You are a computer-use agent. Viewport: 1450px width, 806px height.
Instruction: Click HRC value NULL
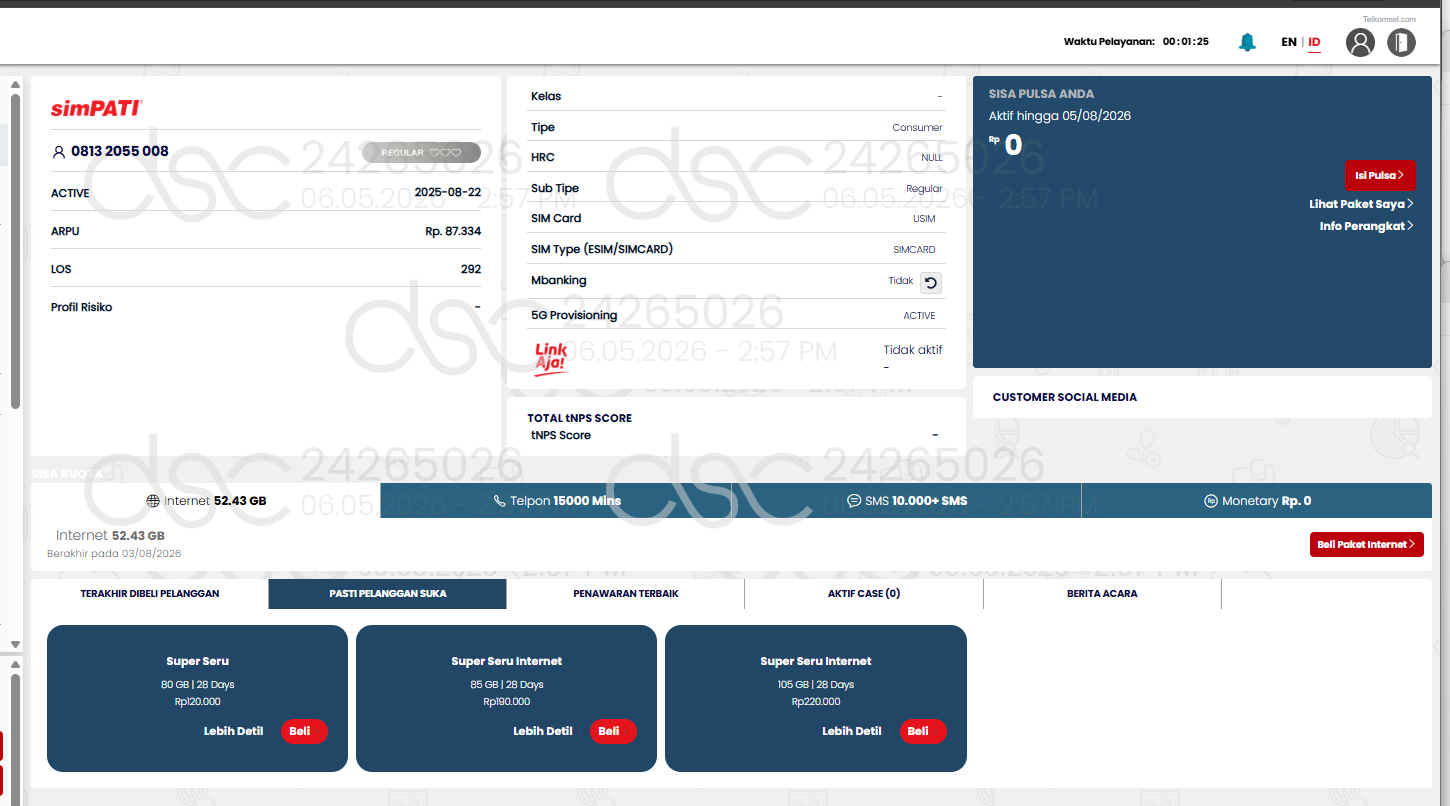[932, 158]
